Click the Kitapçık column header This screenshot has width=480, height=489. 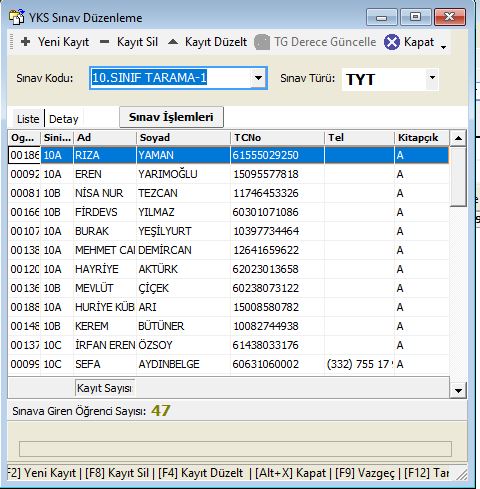pos(422,138)
